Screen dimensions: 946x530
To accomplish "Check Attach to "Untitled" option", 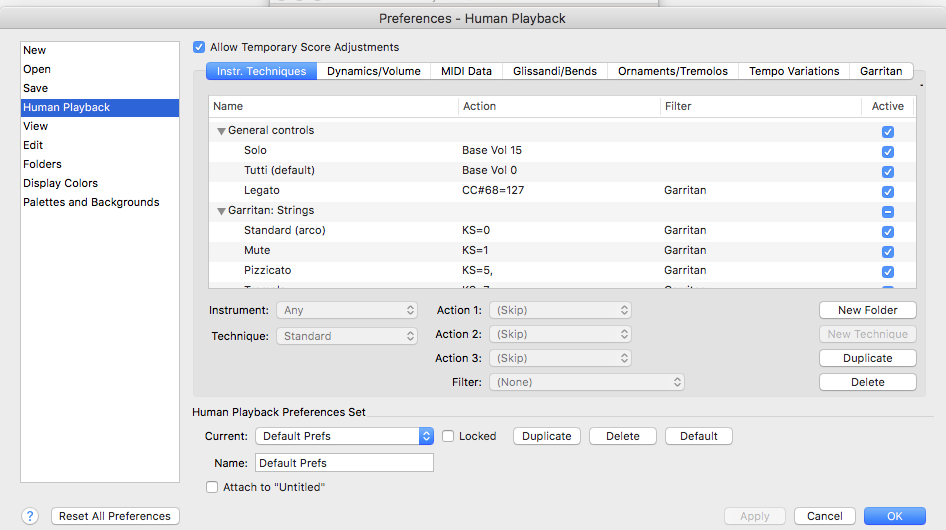I will pos(212,487).
